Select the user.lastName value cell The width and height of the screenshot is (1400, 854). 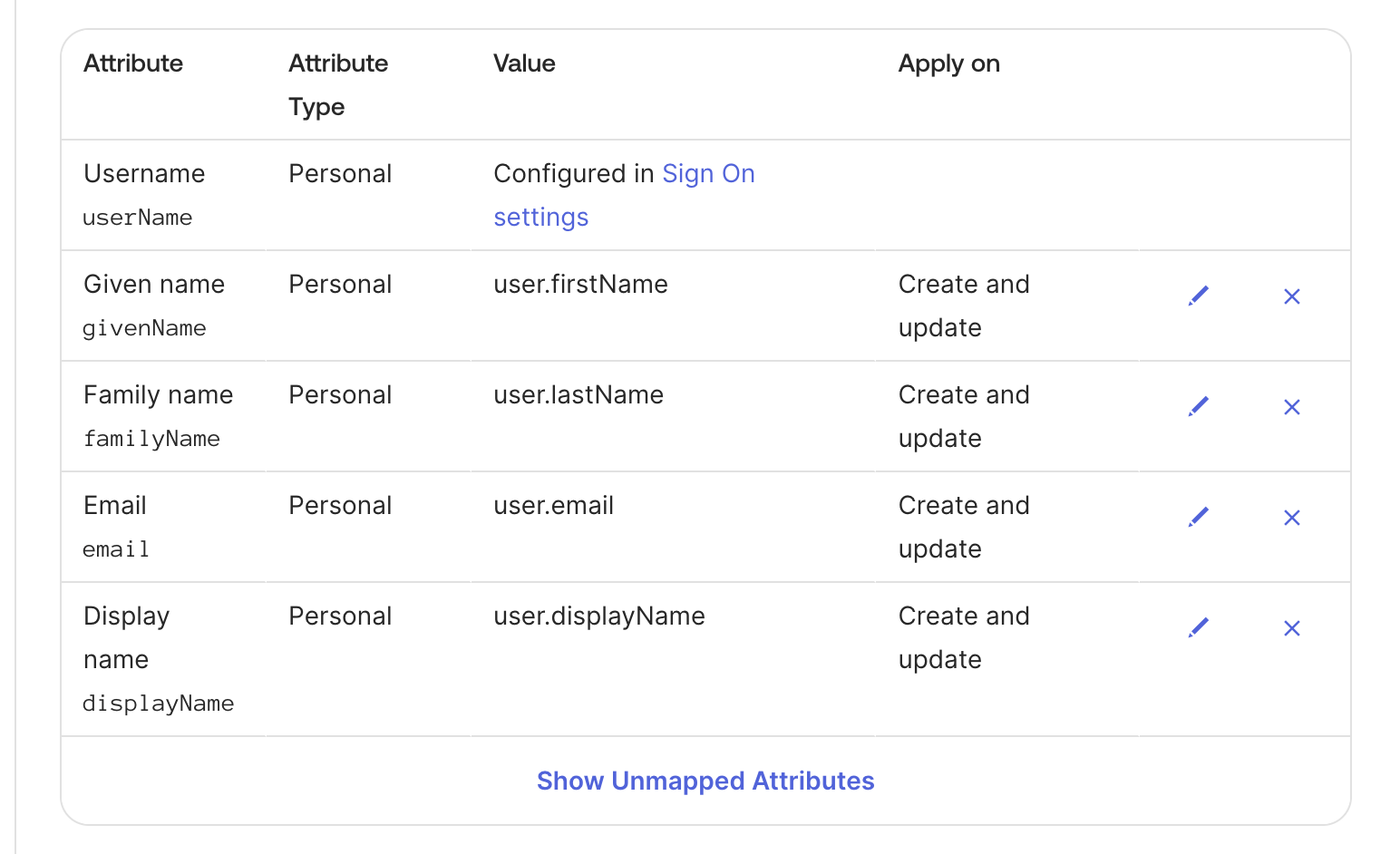point(578,395)
